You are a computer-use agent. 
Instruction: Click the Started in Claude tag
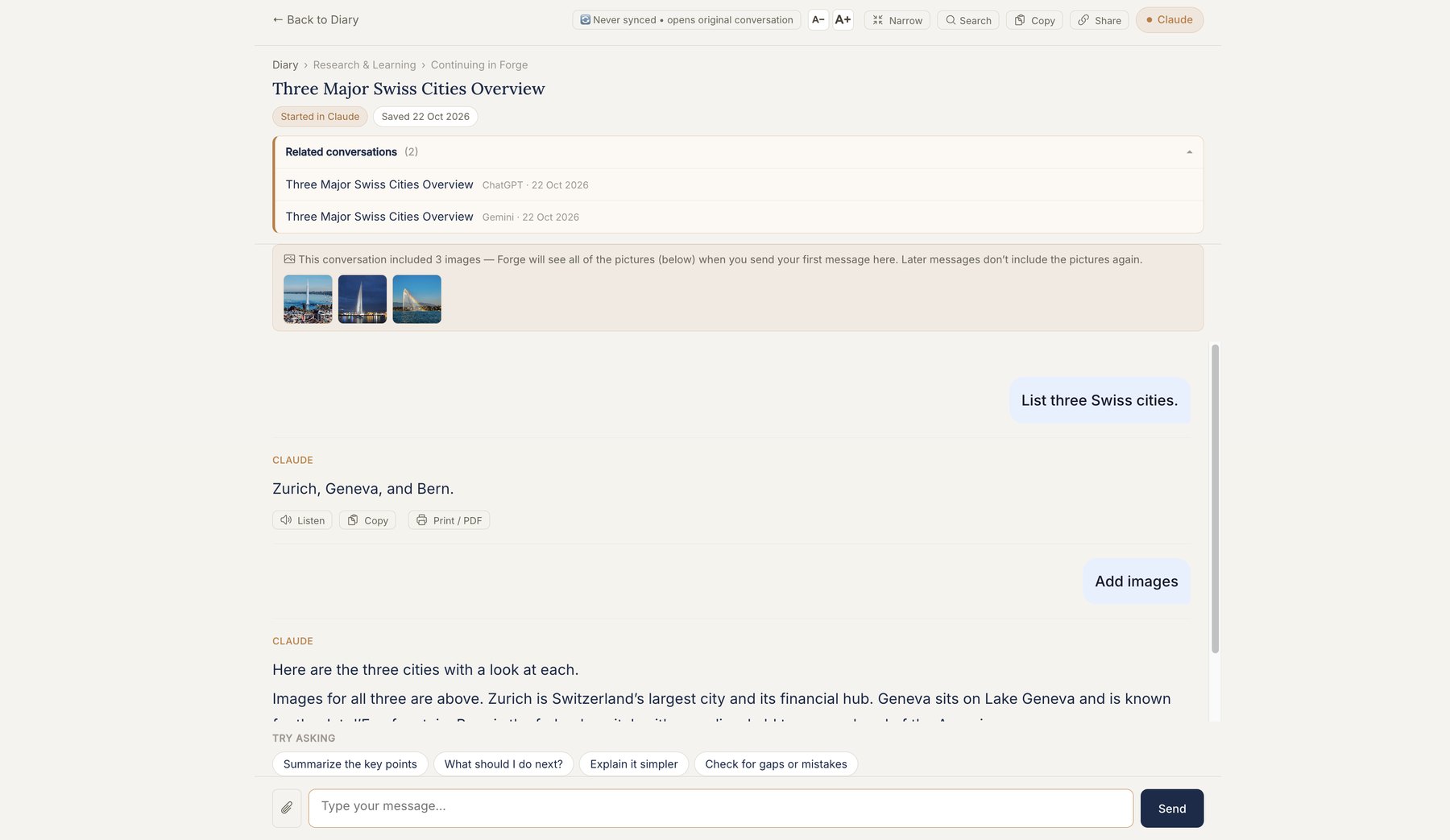320,117
